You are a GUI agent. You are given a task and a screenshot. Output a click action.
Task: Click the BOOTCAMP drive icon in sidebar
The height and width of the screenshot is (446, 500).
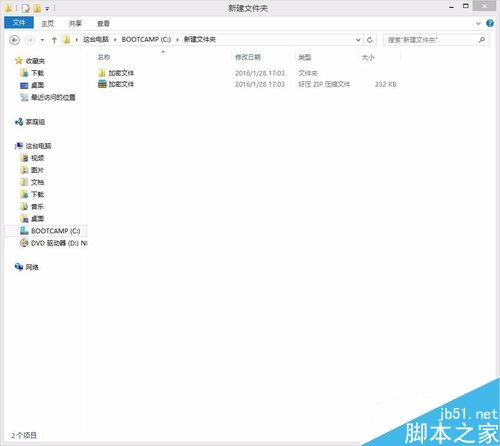coord(24,231)
